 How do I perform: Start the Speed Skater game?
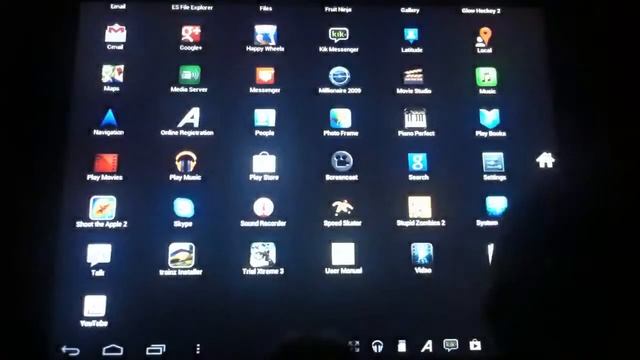tap(342, 208)
